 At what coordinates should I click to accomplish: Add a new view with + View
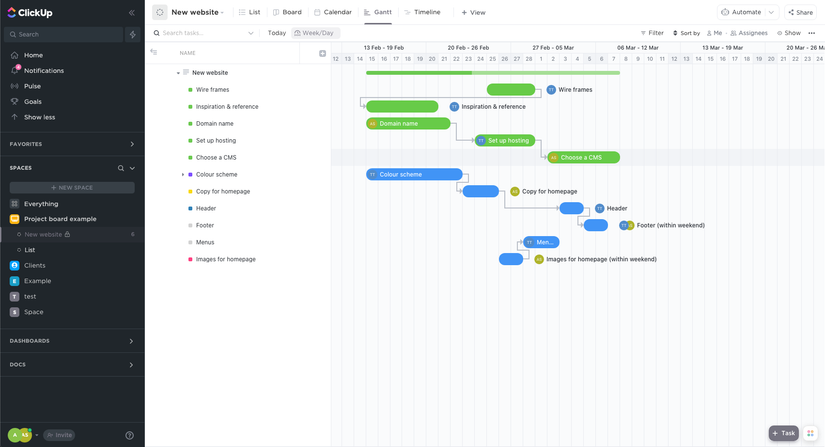(474, 13)
